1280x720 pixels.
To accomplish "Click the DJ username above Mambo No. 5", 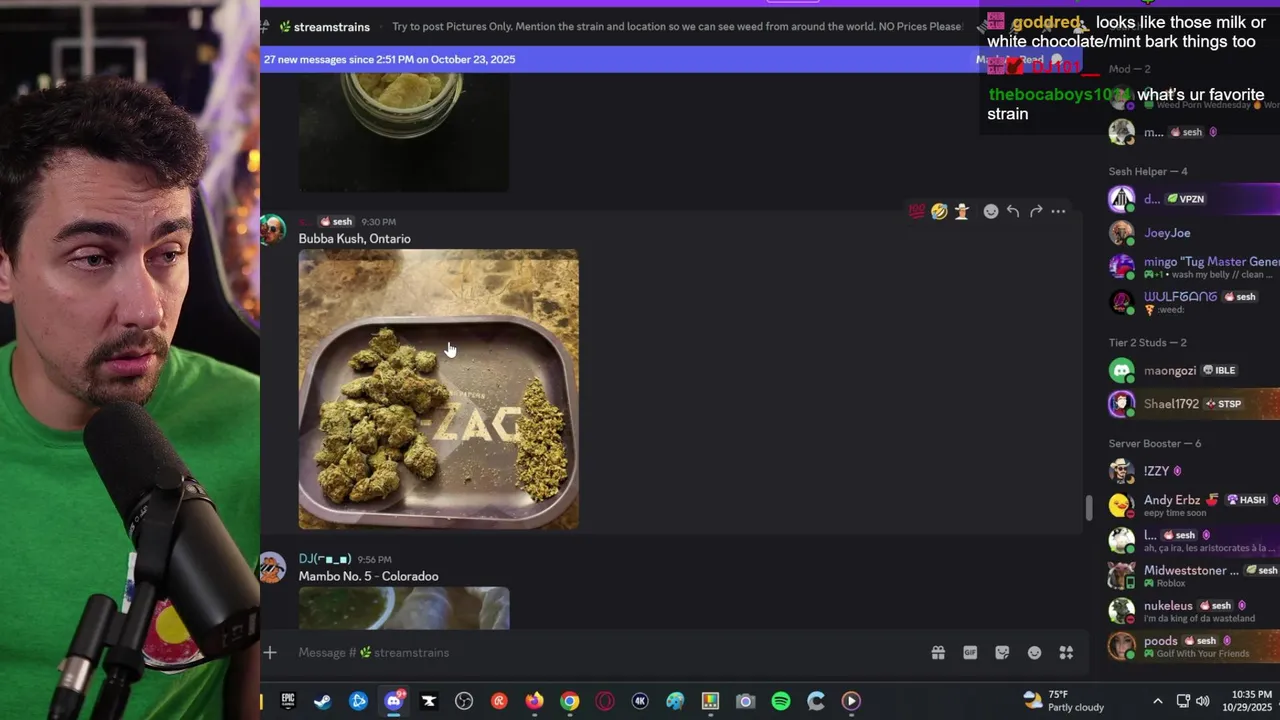I will [325, 559].
